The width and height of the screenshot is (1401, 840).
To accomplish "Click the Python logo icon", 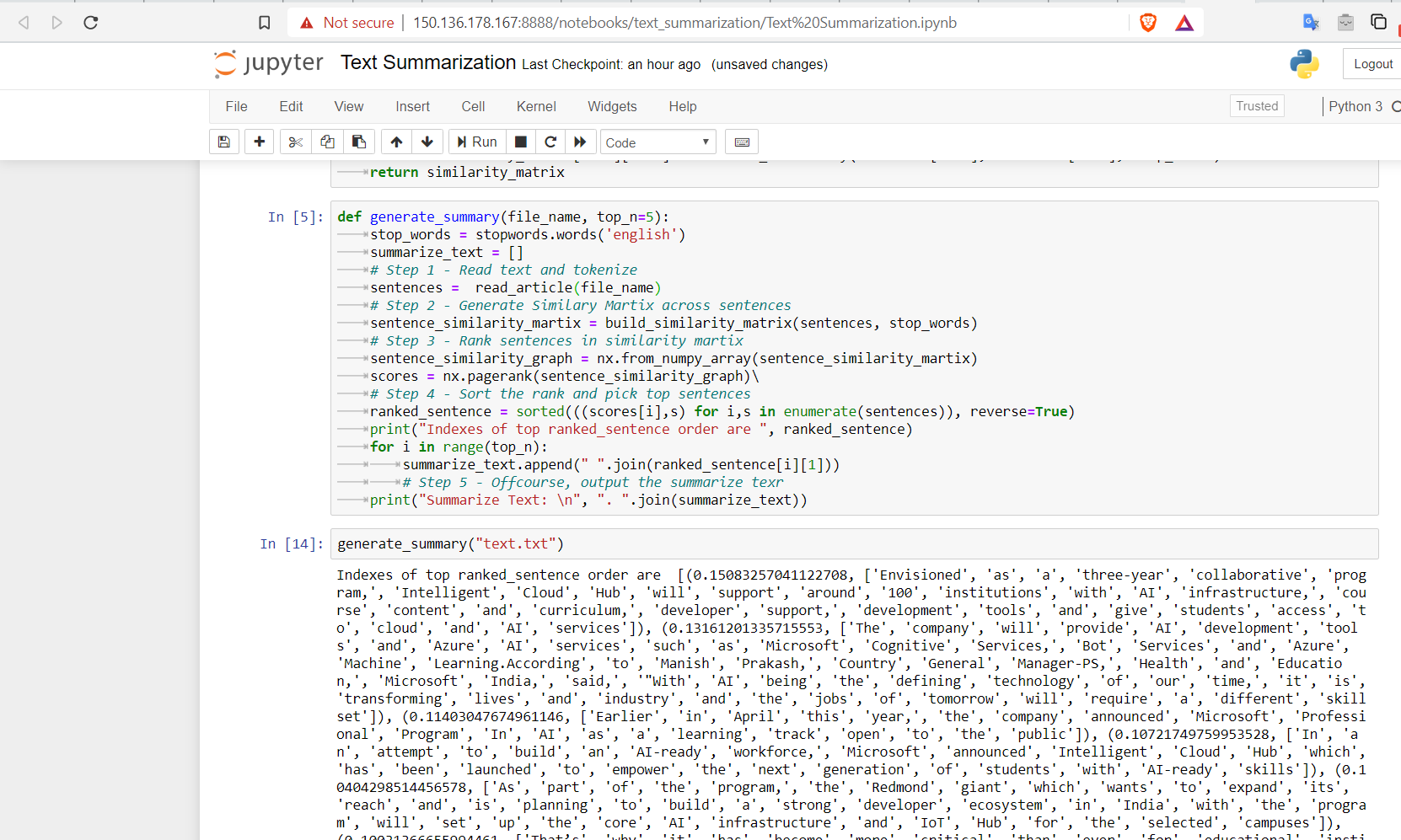I will coord(1304,64).
